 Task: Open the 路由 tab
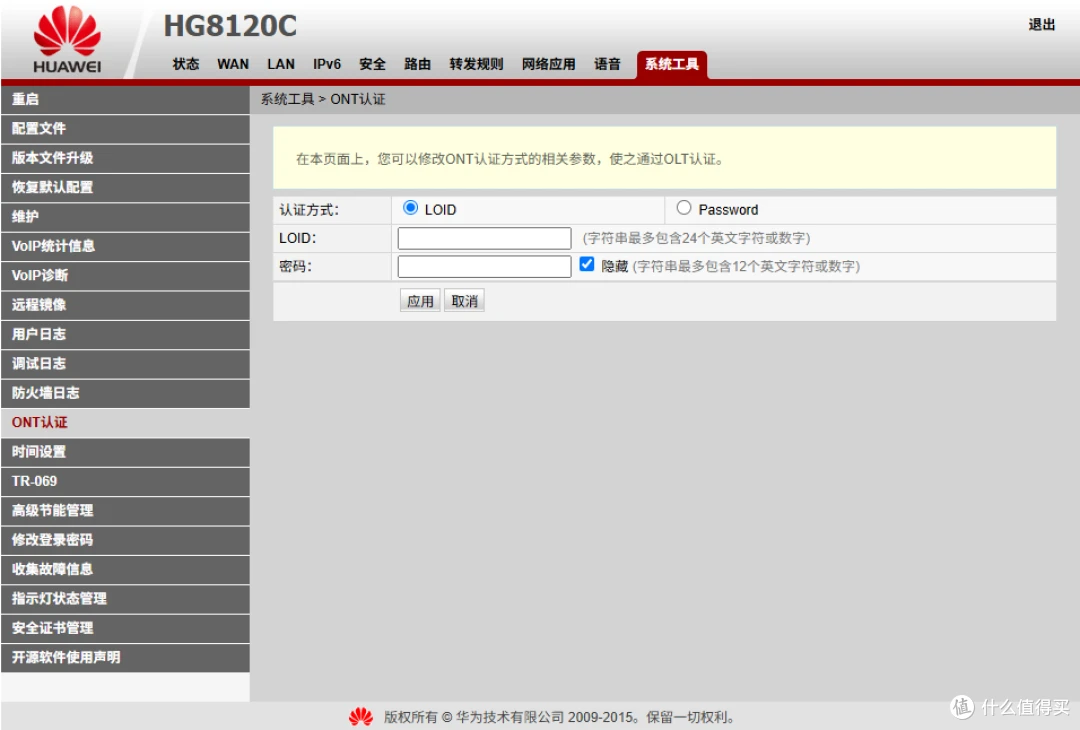[x=417, y=64]
